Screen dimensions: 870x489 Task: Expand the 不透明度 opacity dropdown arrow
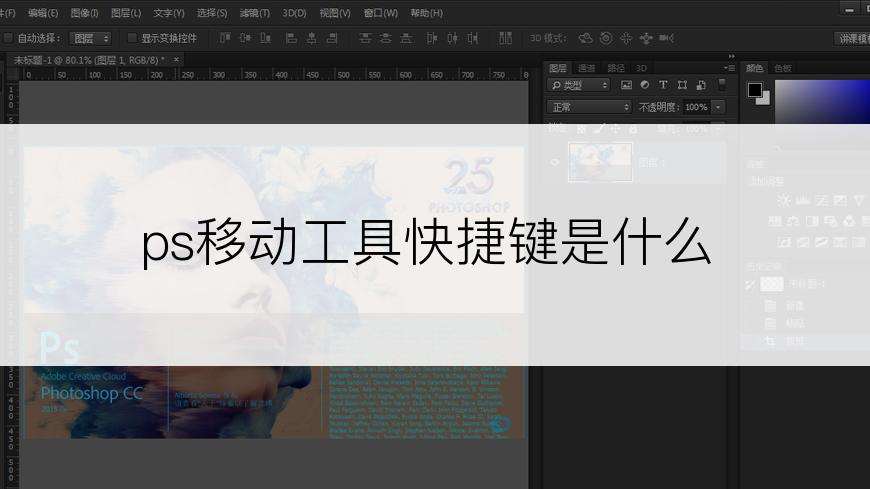pyautogui.click(x=718, y=107)
